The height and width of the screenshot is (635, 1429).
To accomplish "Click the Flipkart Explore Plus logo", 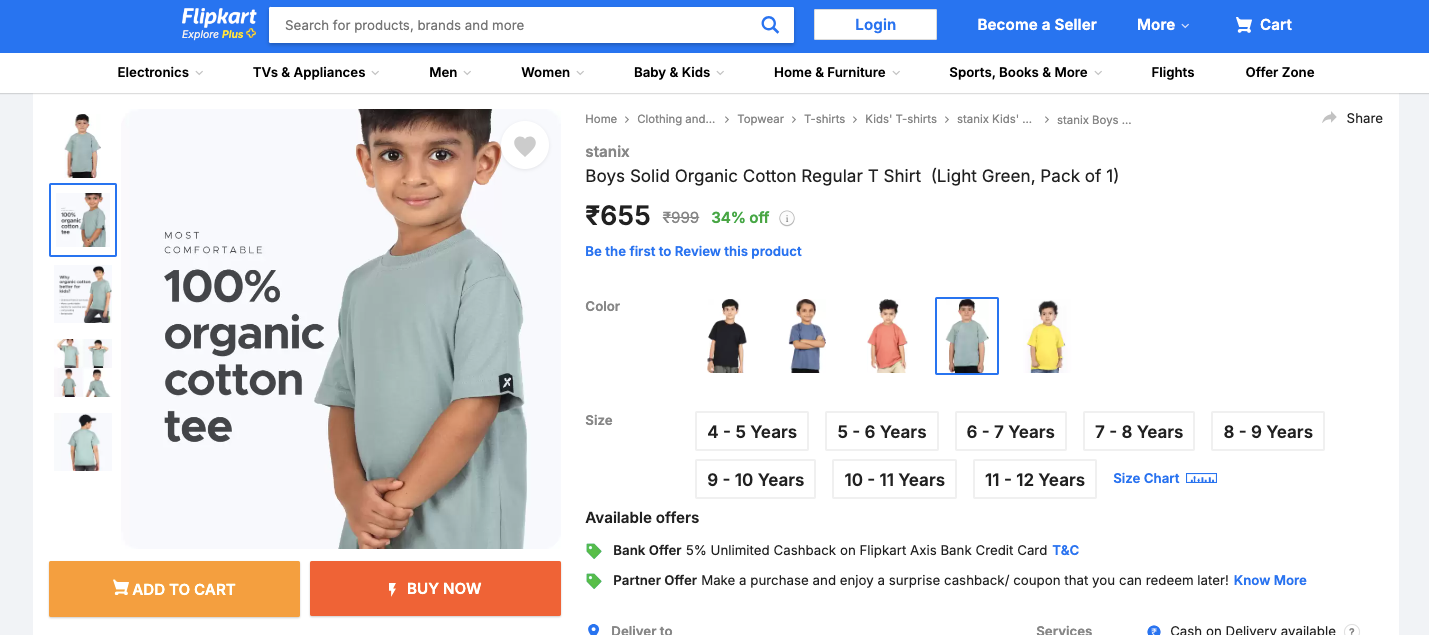I will [x=219, y=24].
